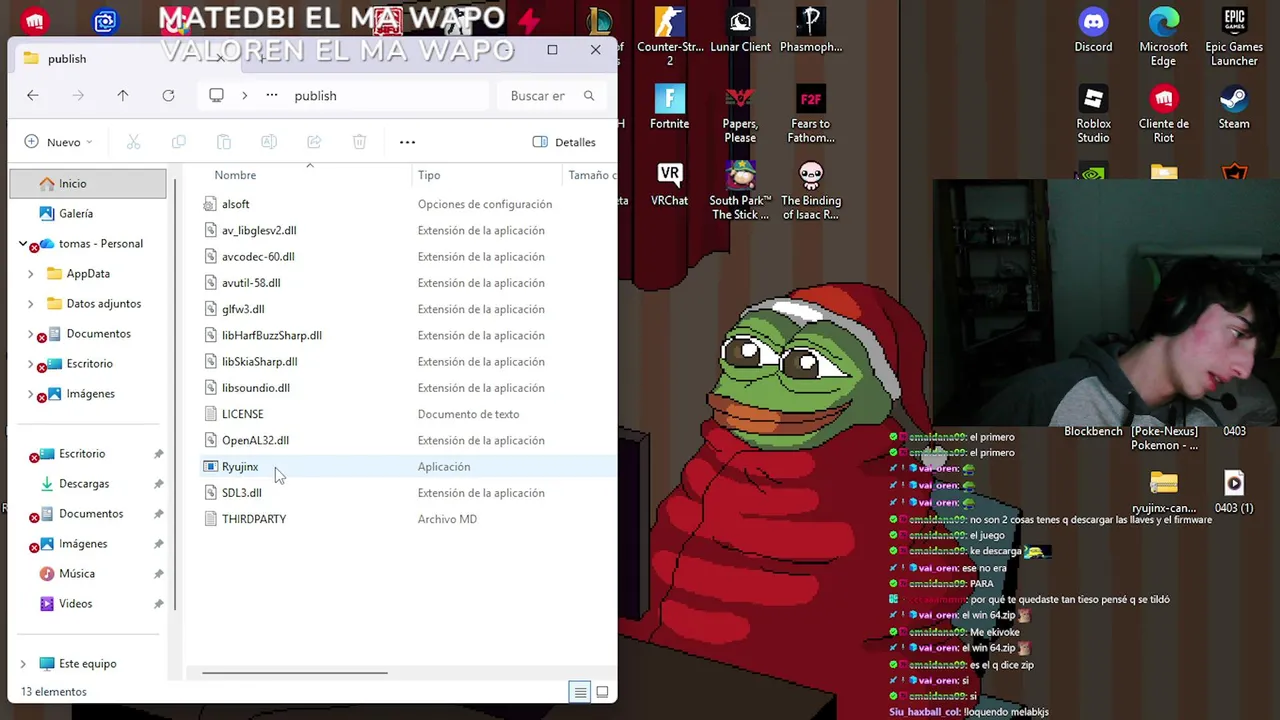Open 0403 (1) video file on desktop

[x=1234, y=491]
